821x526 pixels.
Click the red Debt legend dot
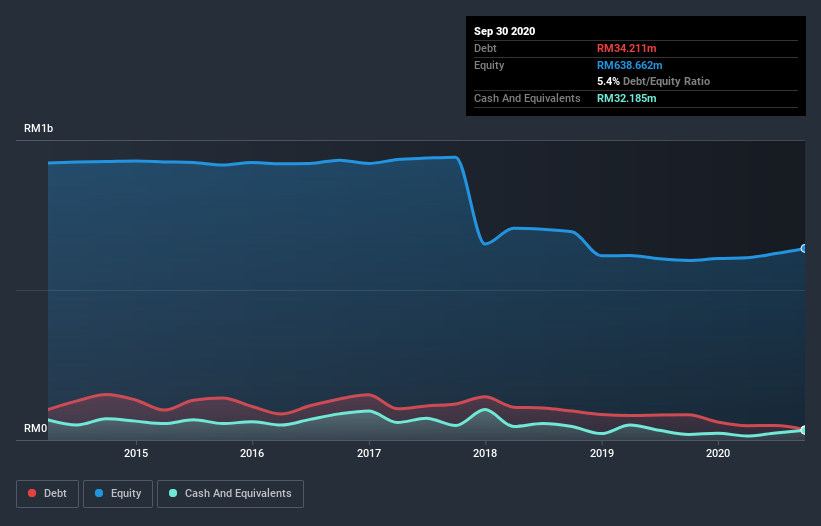(x=32, y=493)
